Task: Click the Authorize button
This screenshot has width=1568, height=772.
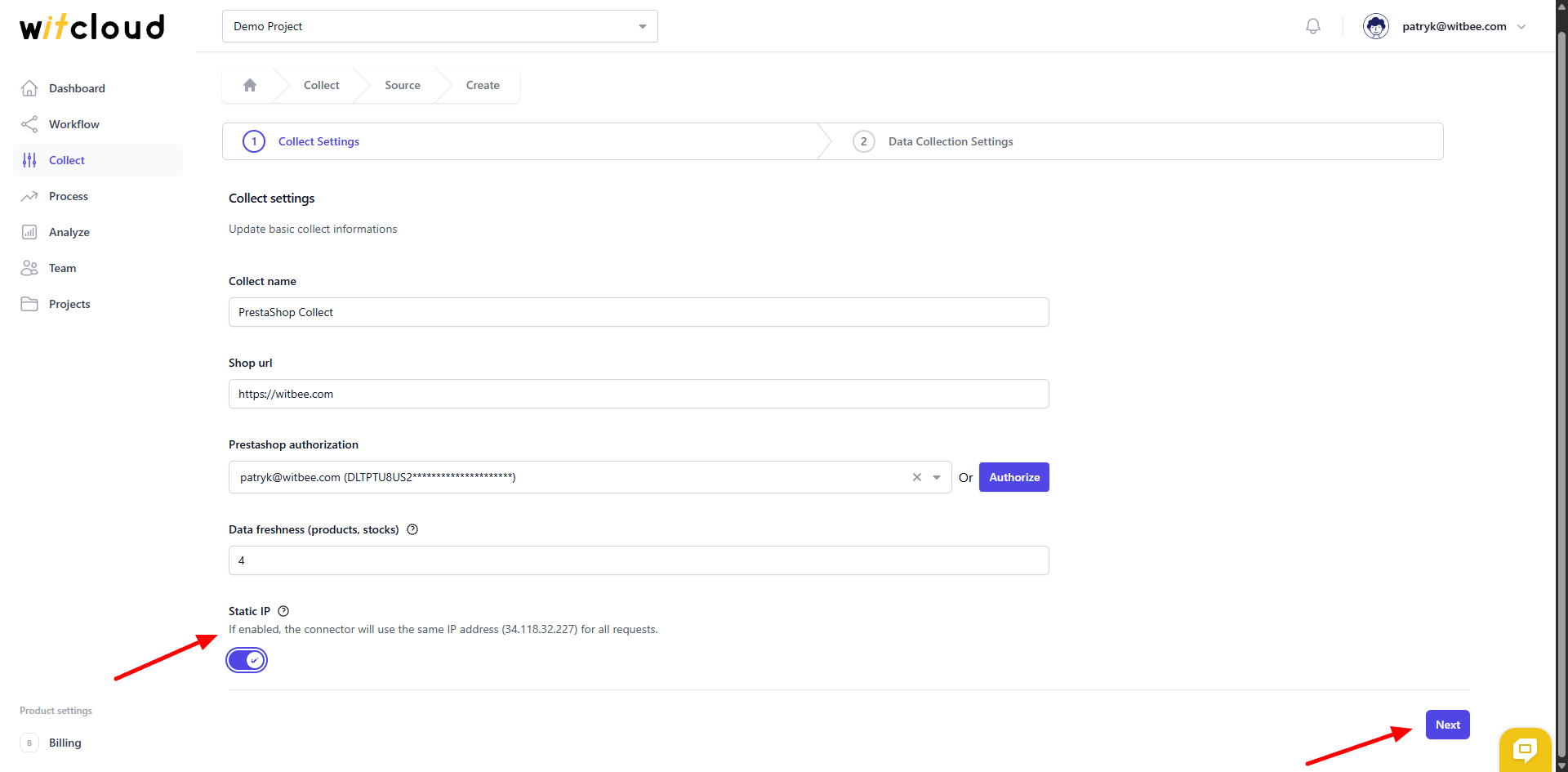Action: (x=1014, y=477)
